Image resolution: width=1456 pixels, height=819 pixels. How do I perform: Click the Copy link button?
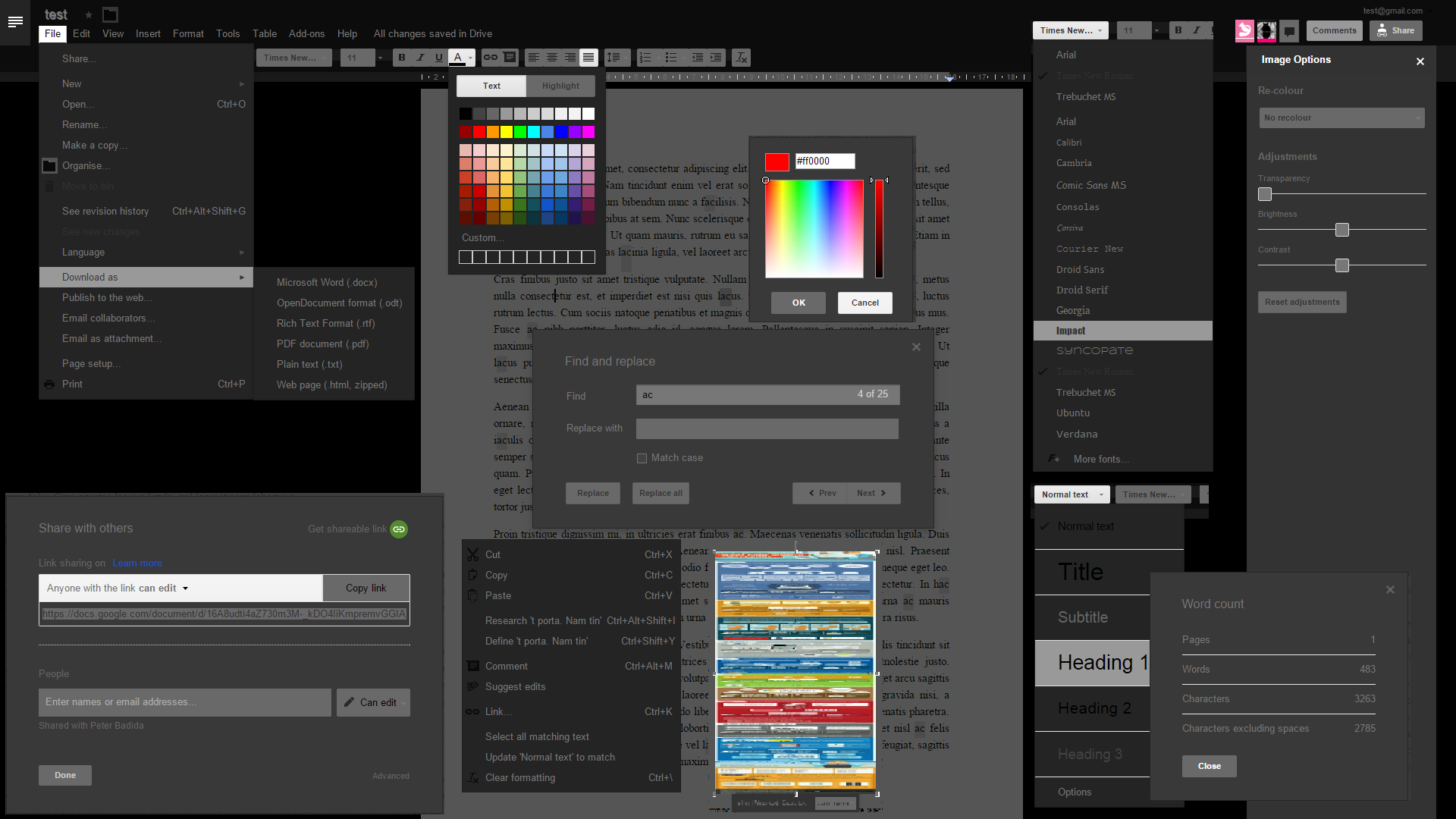[366, 588]
